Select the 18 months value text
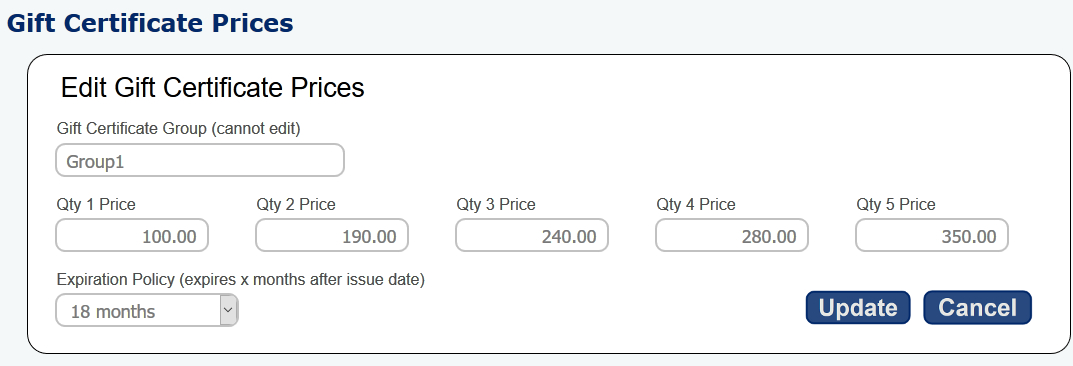Image resolution: width=1073 pixels, height=366 pixels. pos(113,312)
